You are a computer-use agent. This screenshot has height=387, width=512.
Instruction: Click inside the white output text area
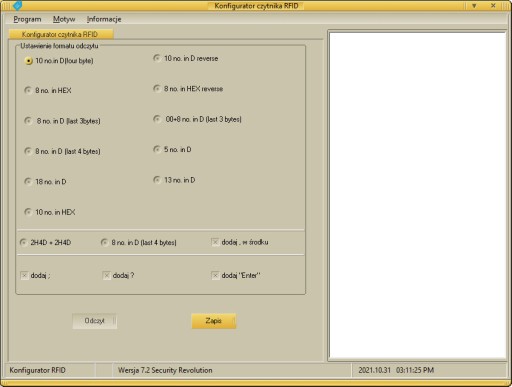point(417,195)
